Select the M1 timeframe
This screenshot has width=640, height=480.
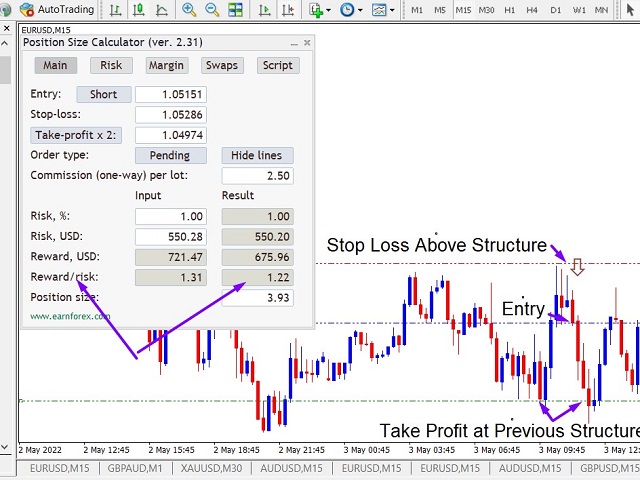[x=417, y=10]
